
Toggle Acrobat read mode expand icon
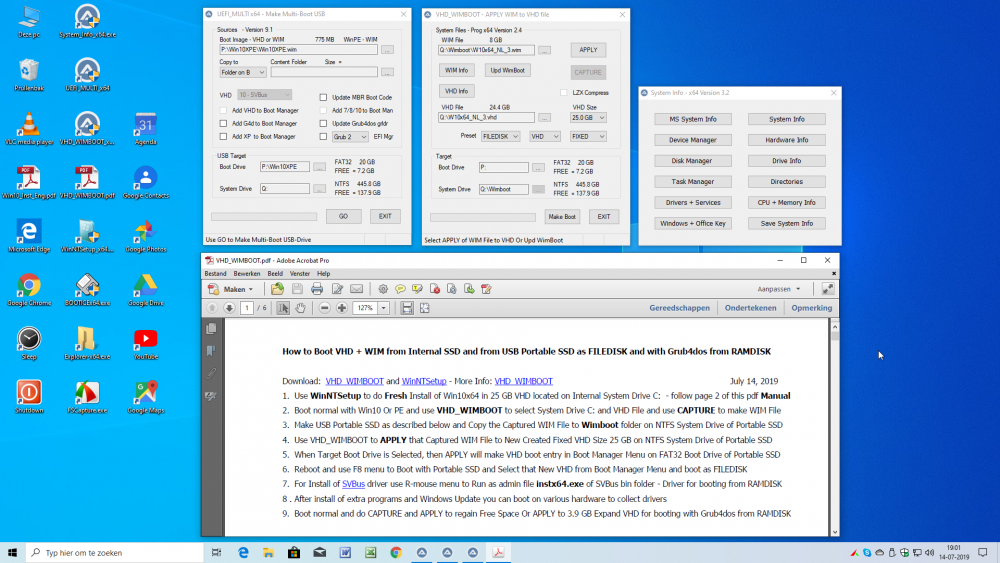pos(828,289)
